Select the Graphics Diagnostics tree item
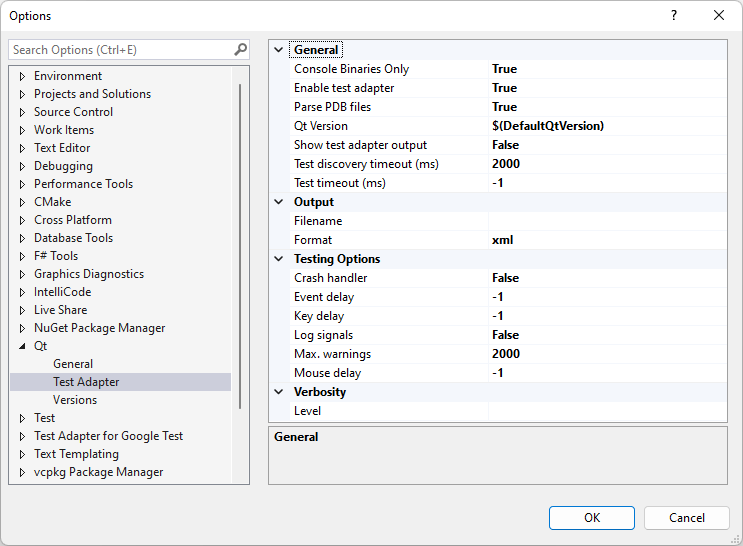Screen dimensions: 743x546 (x=89, y=274)
